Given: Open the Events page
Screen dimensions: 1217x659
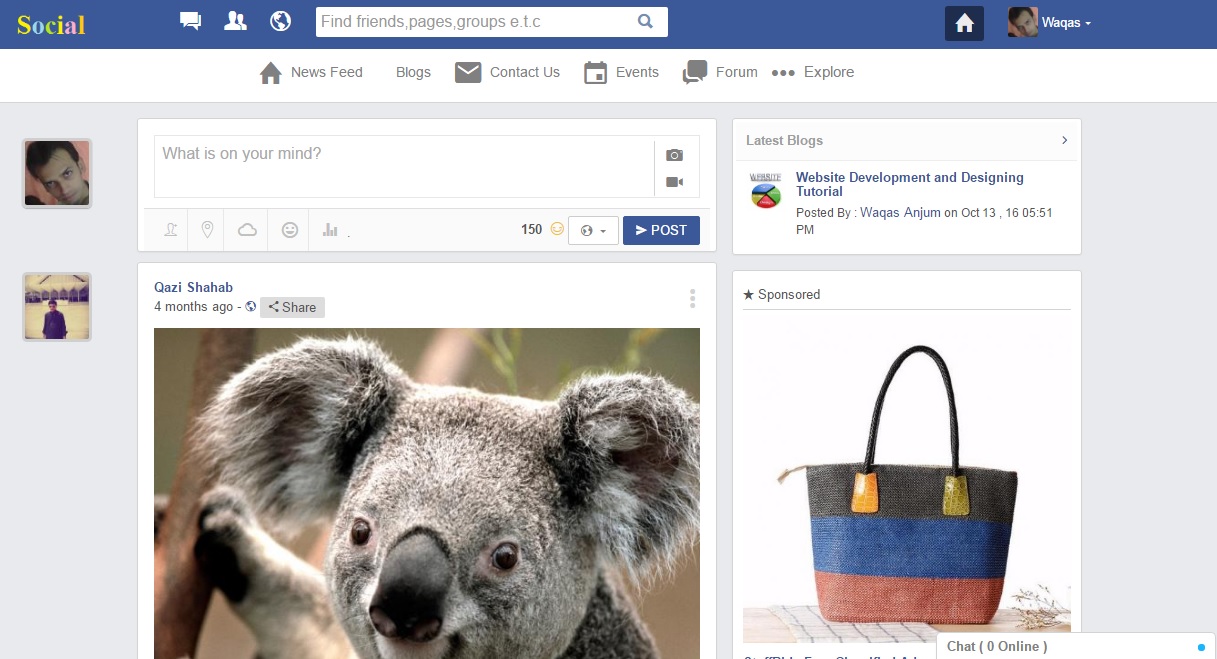Looking at the screenshot, I should point(621,72).
